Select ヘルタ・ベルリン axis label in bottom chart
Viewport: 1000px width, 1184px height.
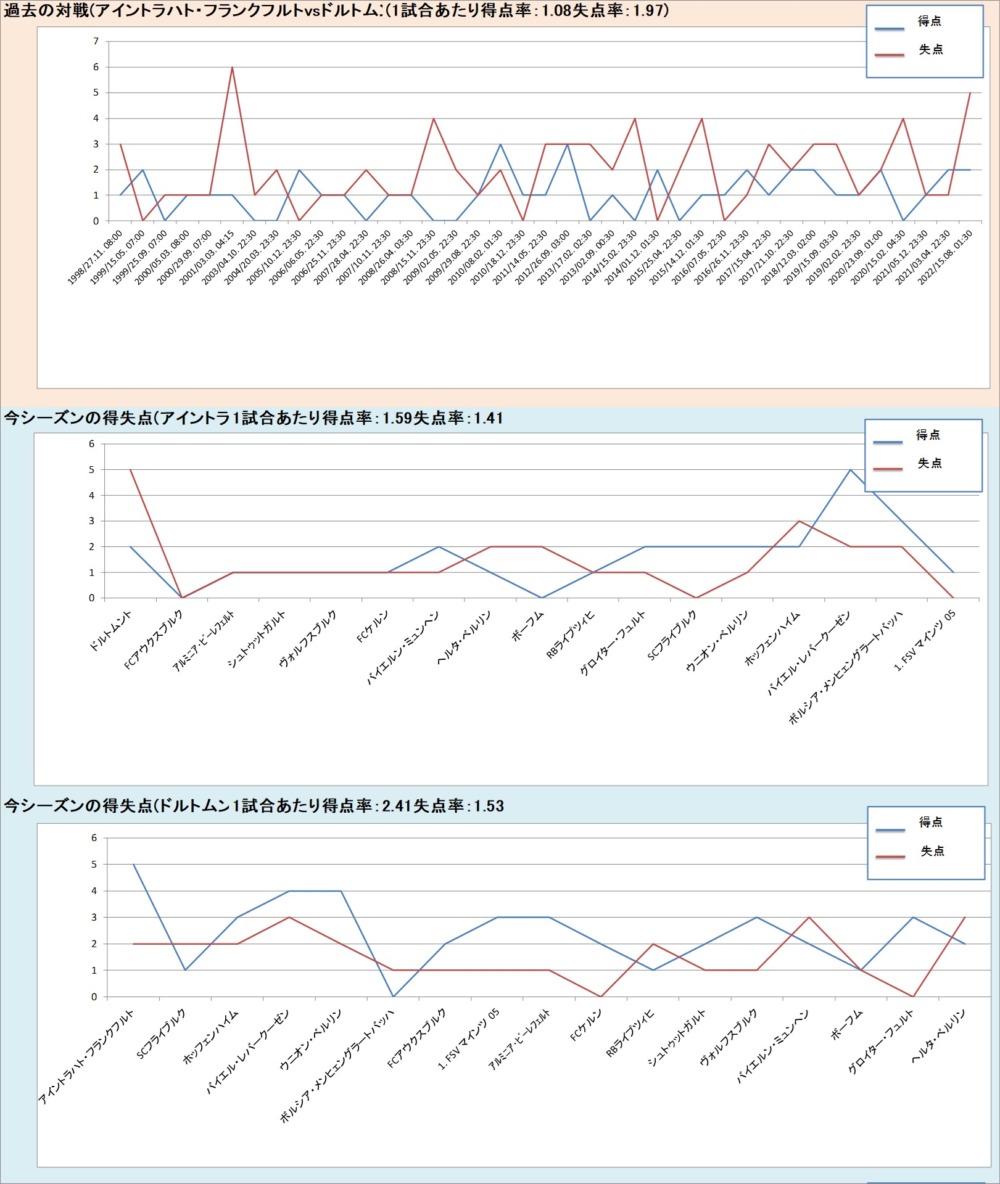point(935,1042)
